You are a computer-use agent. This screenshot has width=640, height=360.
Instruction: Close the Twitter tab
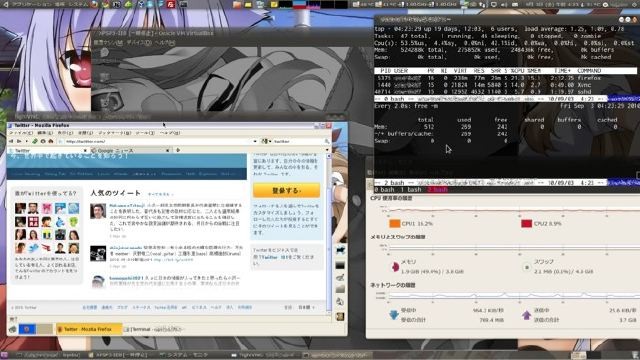[x=85, y=151]
